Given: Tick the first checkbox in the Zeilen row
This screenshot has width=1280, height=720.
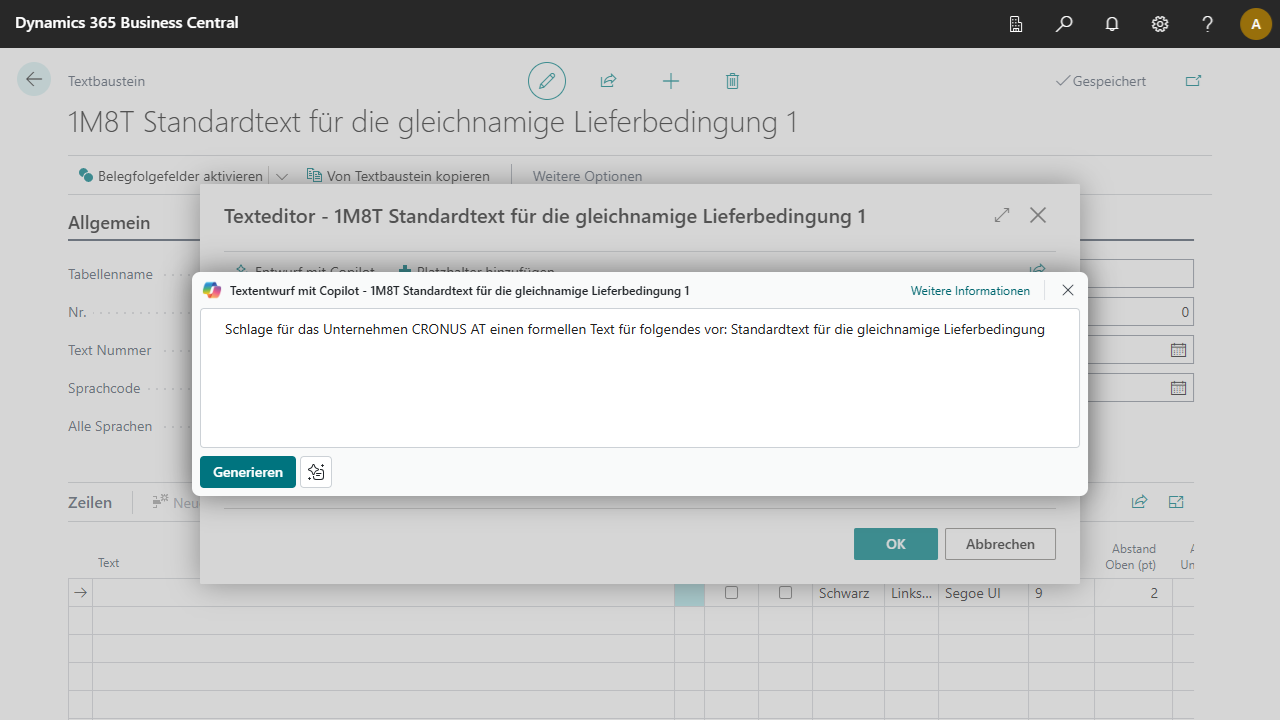Looking at the screenshot, I should [x=731, y=593].
